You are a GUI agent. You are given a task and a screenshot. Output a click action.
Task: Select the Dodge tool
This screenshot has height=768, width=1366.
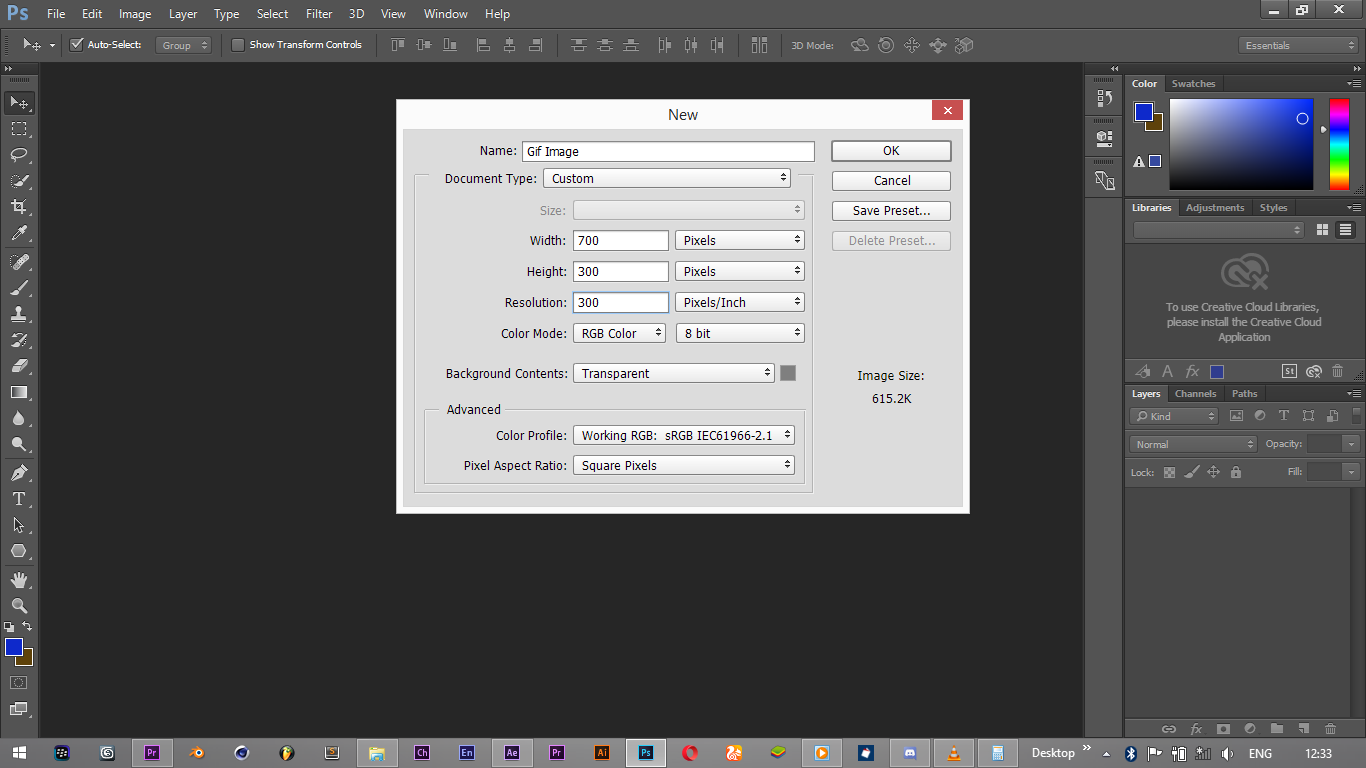coord(19,444)
